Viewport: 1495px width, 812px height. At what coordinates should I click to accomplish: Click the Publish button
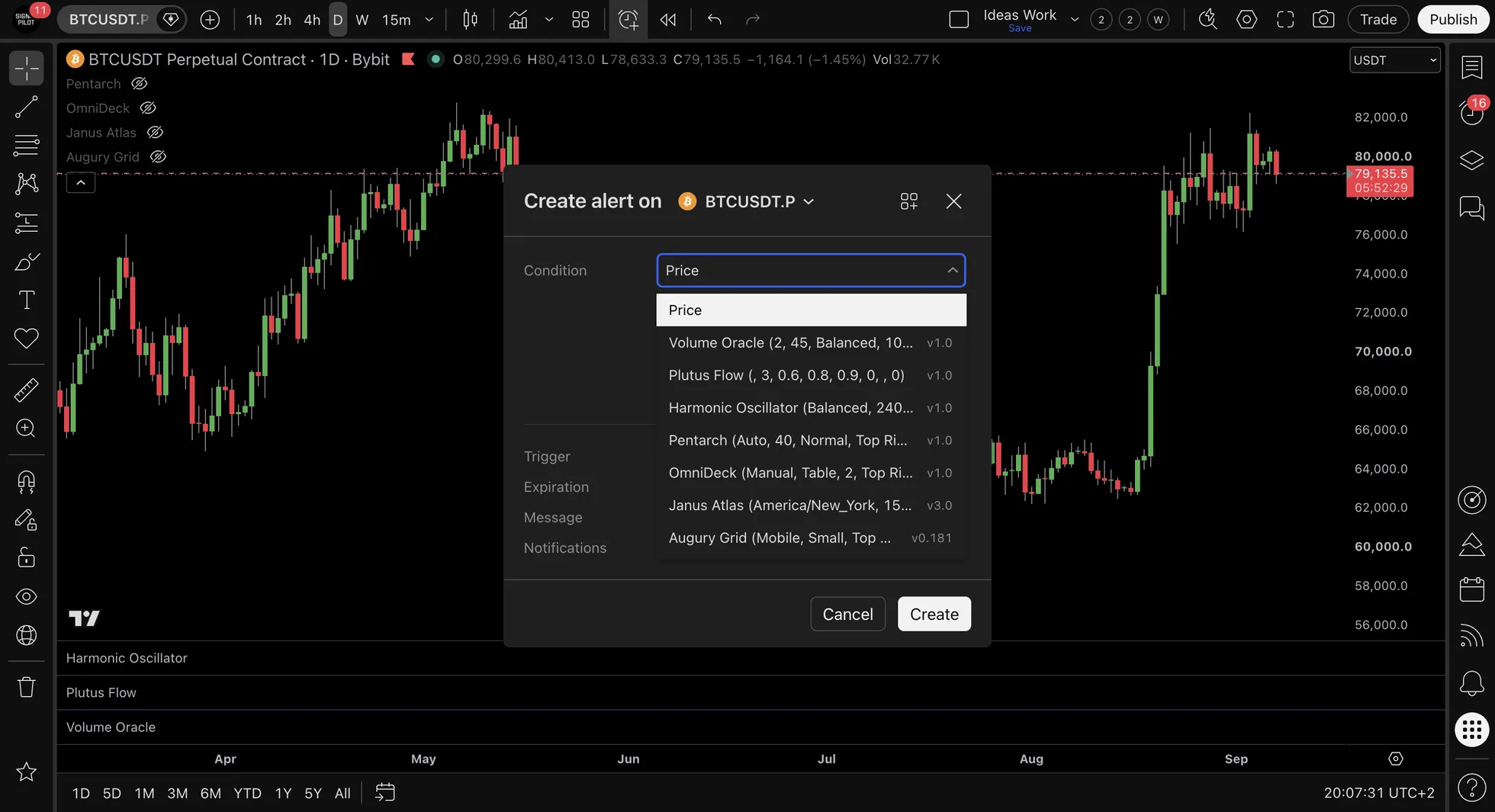coord(1453,20)
